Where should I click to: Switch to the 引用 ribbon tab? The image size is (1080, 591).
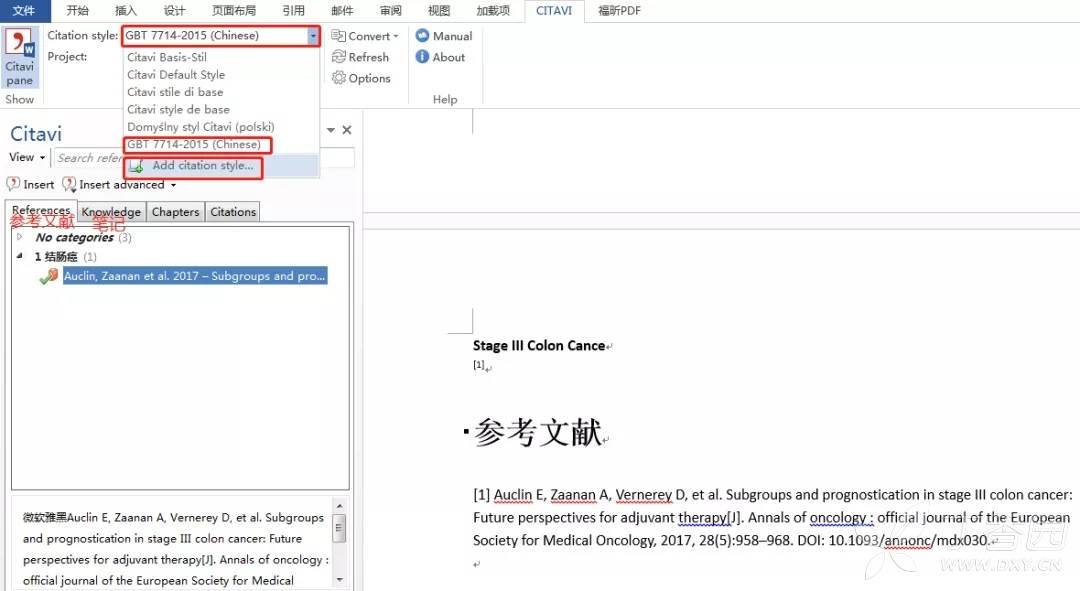pos(293,10)
